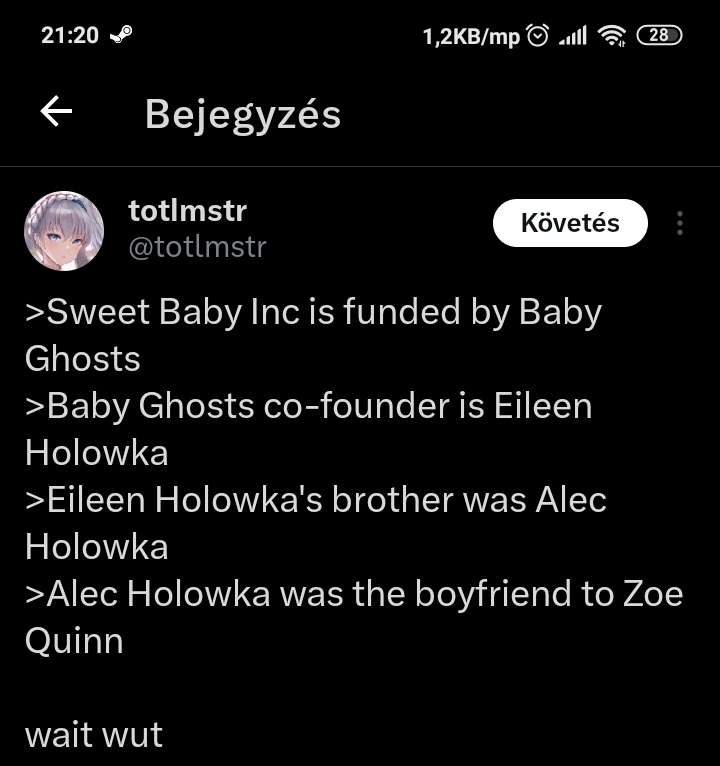Tap the Steam icon in status bar
720x766 pixels.
121,35
